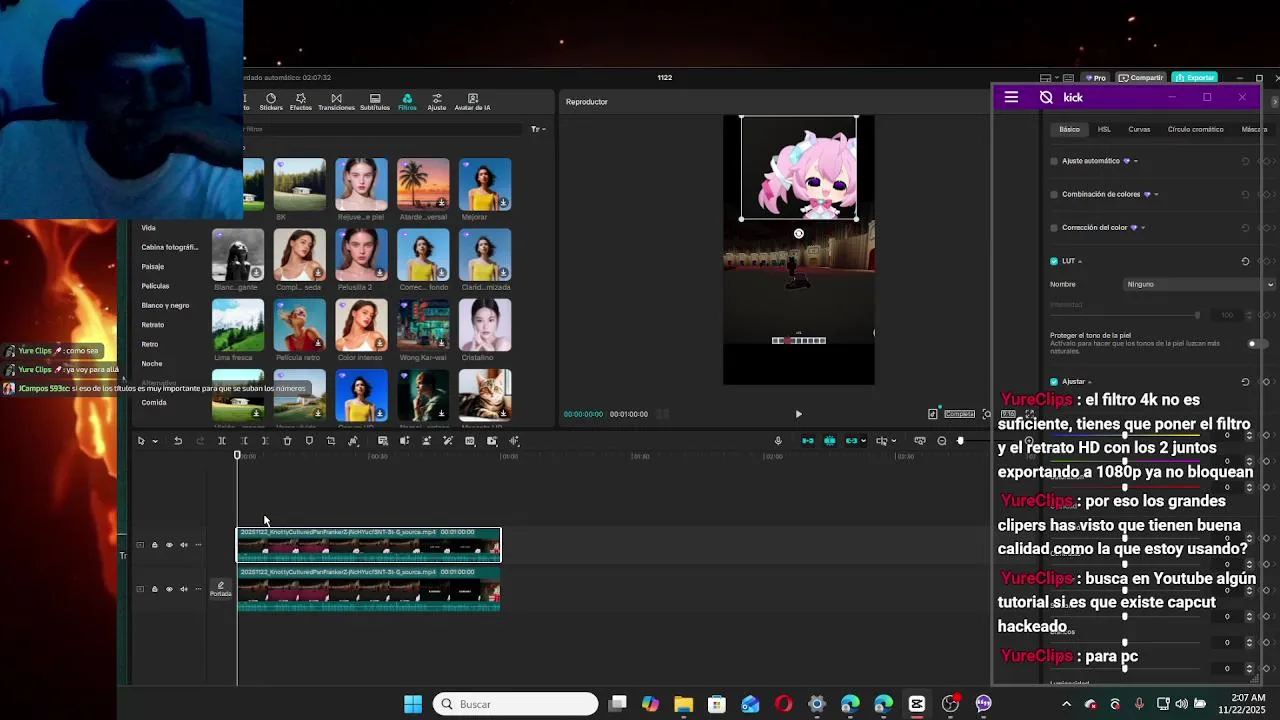
Task: Open the Kick hamburger menu
Action: point(1011,97)
